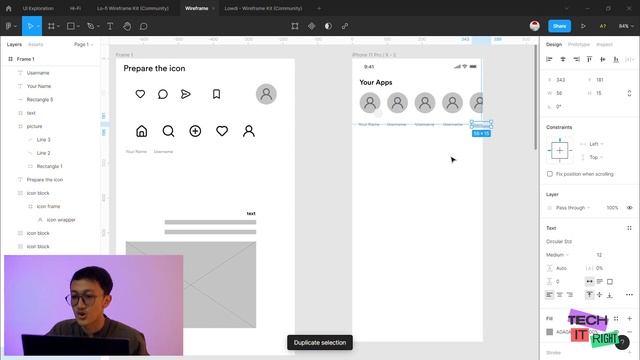Add a new fill with plus icon
The width and height of the screenshot is (640, 360).
click(629, 318)
